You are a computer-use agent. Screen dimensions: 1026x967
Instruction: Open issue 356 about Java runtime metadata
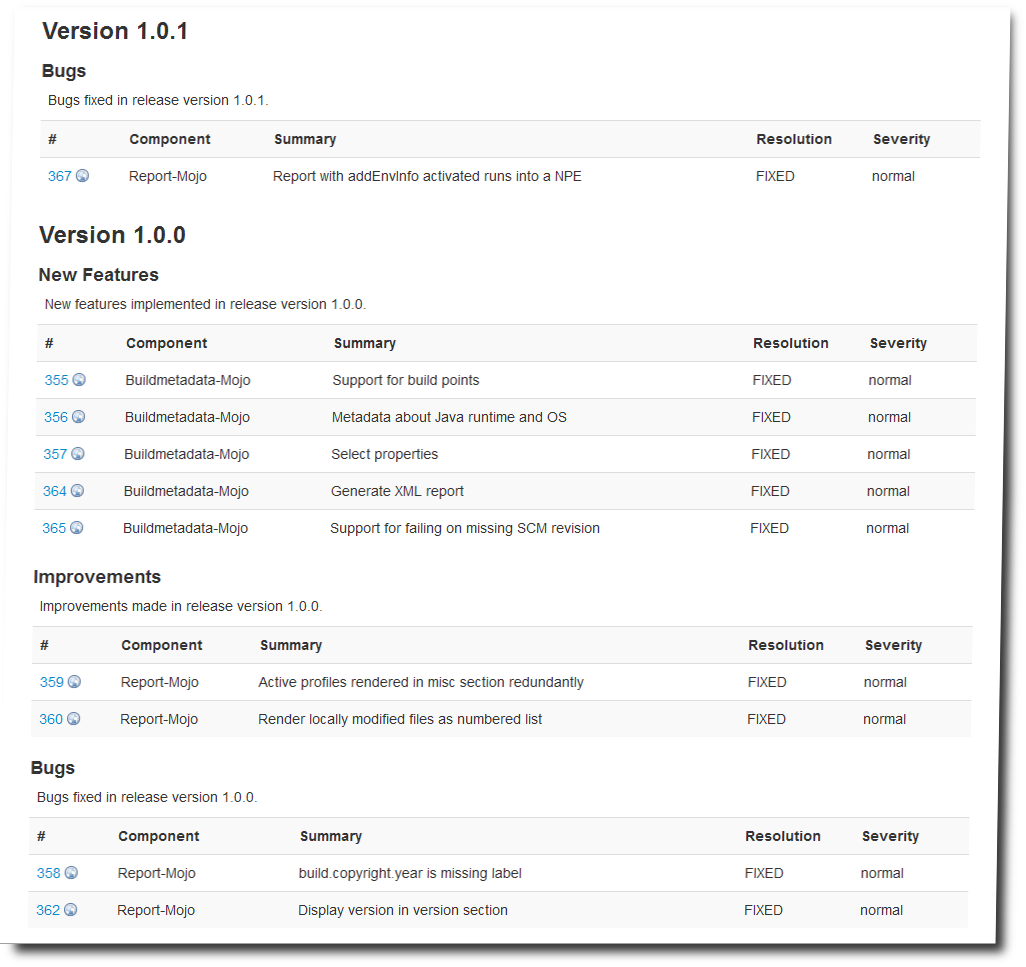56,417
